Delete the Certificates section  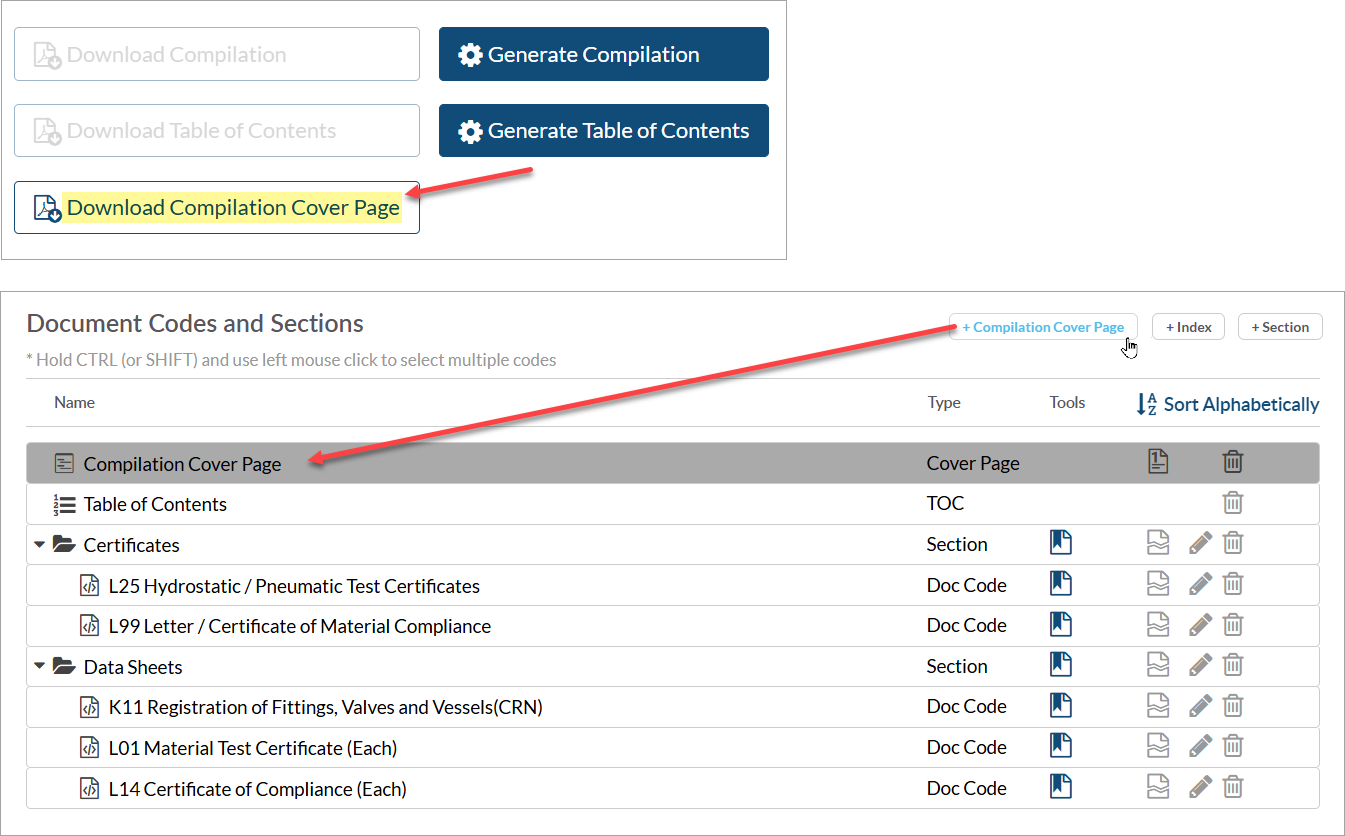point(1233,543)
